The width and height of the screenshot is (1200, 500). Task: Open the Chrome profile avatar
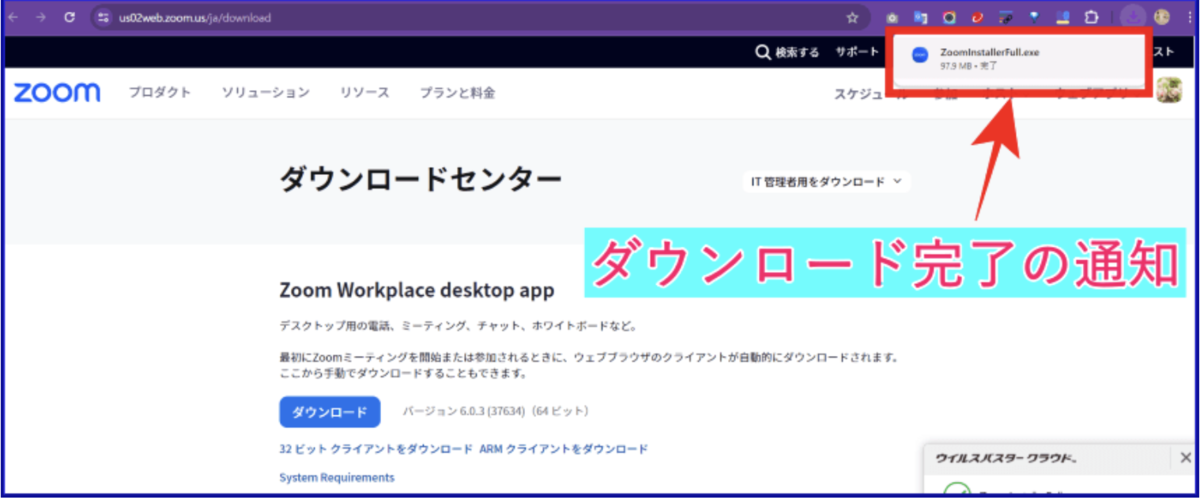[1161, 17]
